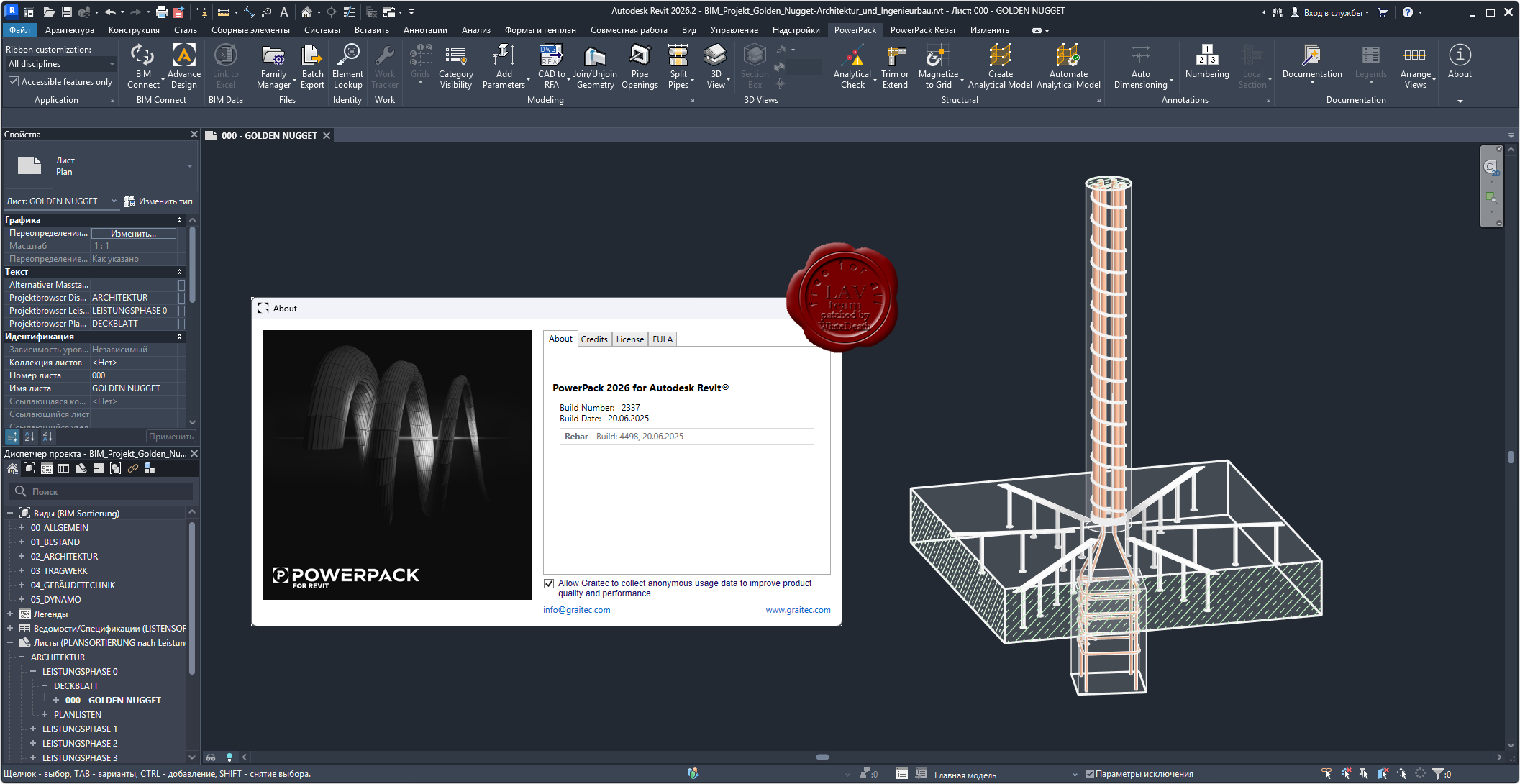Image resolution: width=1520 pixels, height=784 pixels.
Task: Toggle checkbox beside DECKBLATT property
Action: [181, 324]
